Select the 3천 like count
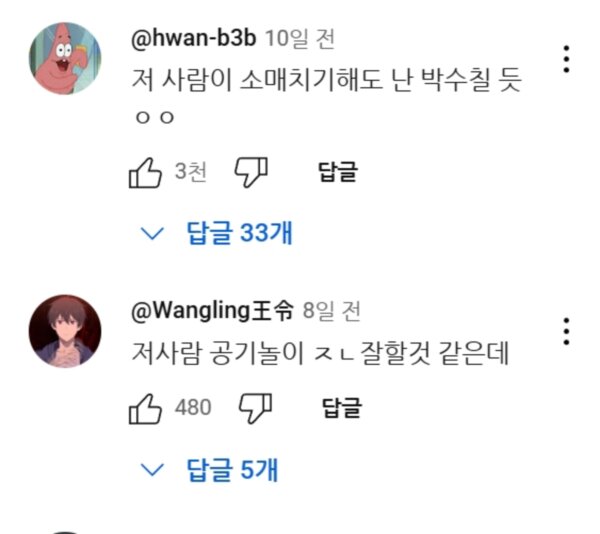Viewport: 600px width, 534px height. (x=191, y=172)
